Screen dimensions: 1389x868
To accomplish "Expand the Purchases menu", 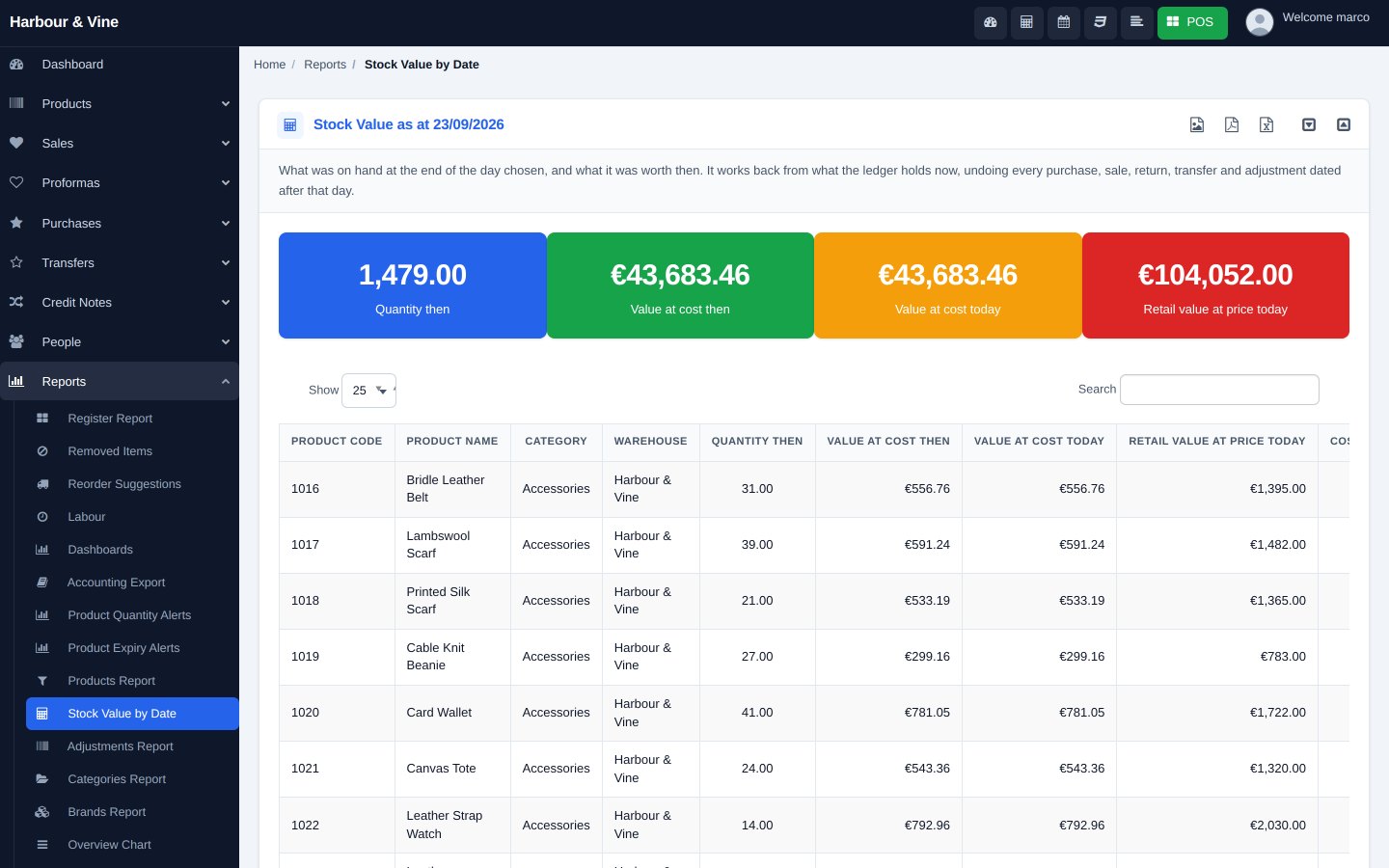I will click(x=120, y=224).
